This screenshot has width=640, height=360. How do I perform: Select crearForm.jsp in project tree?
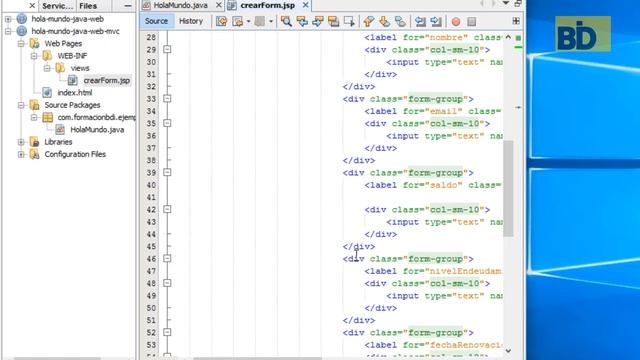[x=107, y=80]
